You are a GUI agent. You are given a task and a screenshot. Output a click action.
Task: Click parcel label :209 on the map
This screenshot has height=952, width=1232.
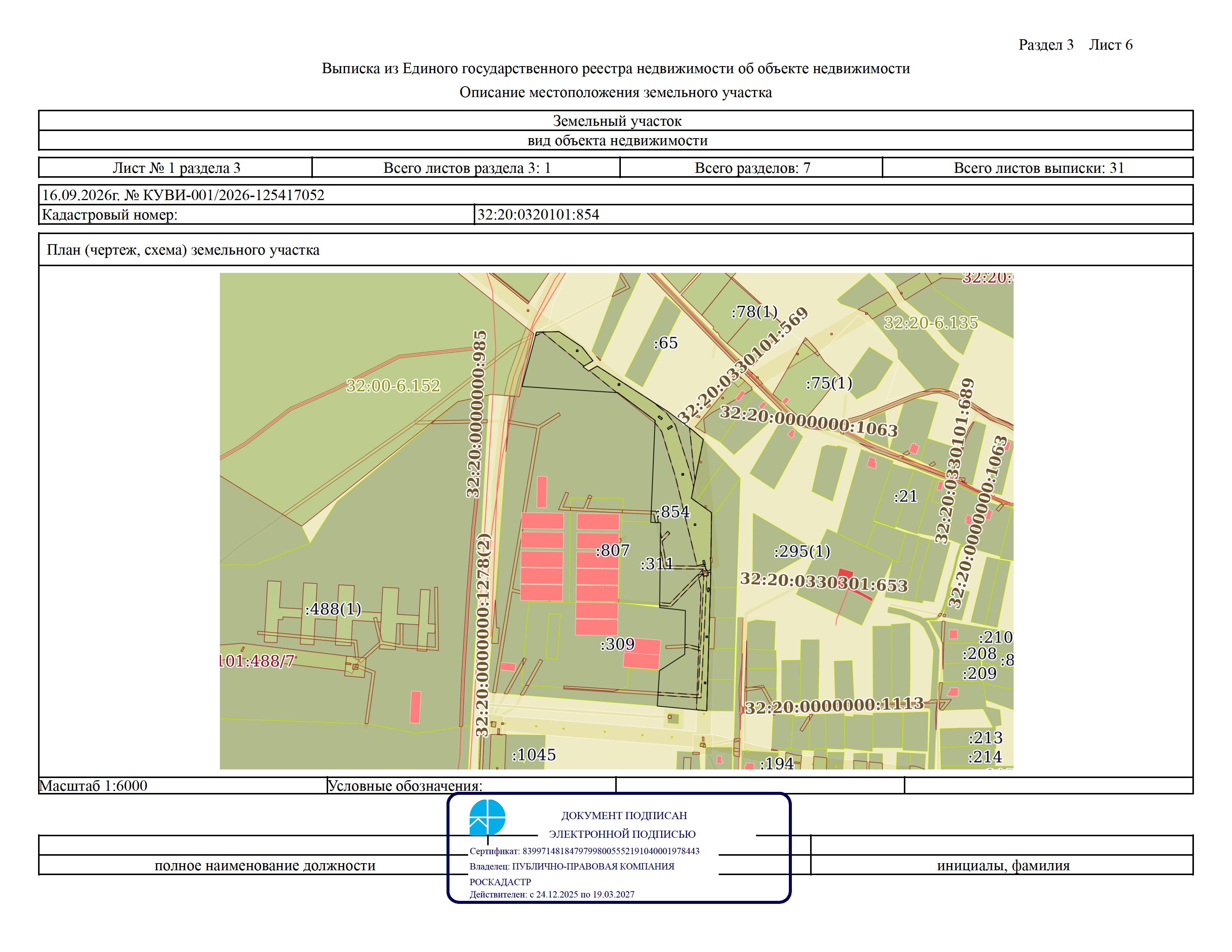pos(980,673)
